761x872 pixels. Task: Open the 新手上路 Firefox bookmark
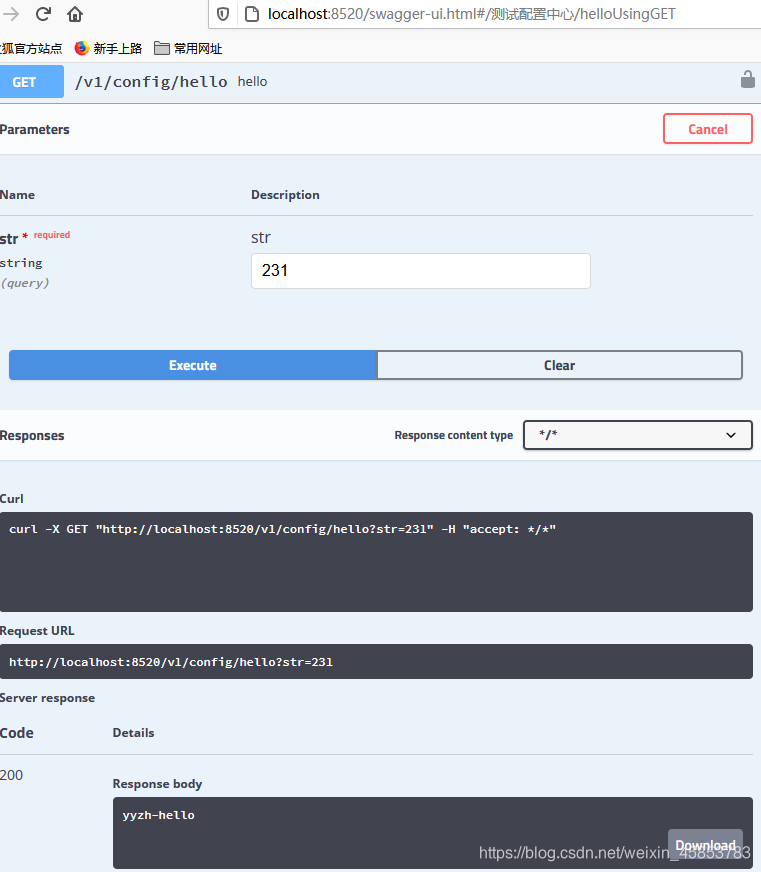pos(108,49)
